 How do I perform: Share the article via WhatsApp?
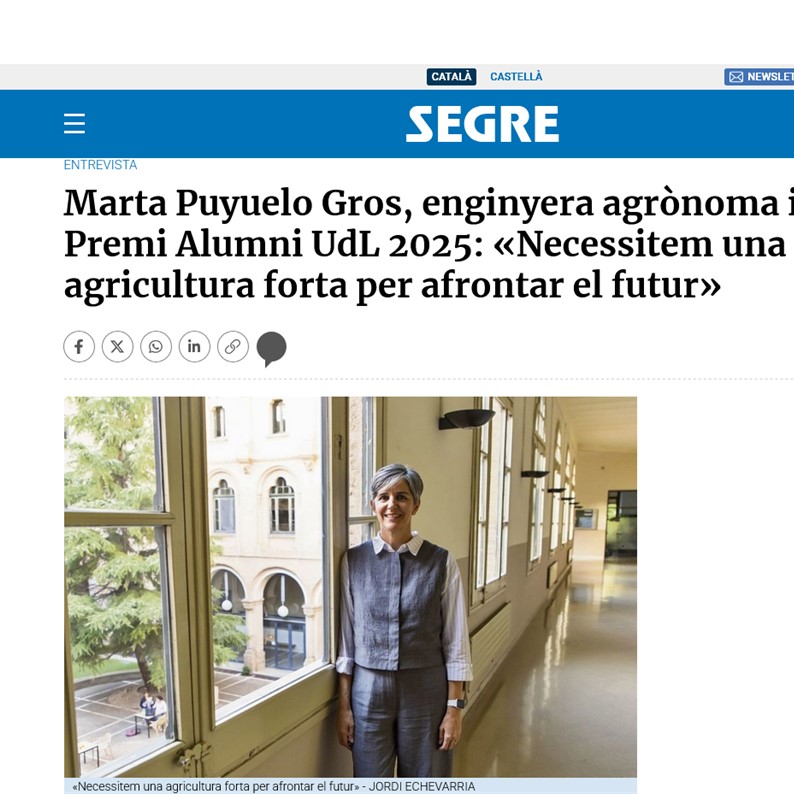156,347
